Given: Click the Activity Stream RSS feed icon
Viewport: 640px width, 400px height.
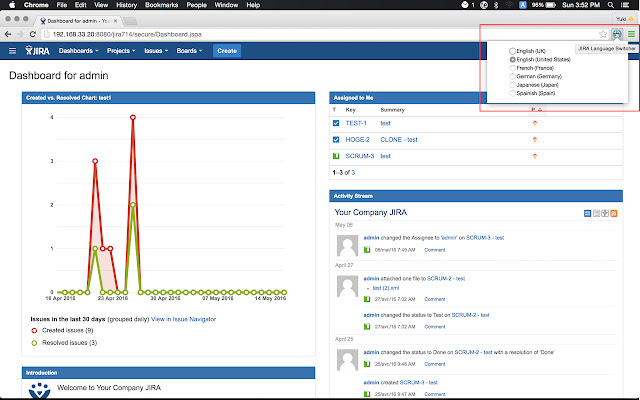Looking at the screenshot, I should tap(613, 213).
